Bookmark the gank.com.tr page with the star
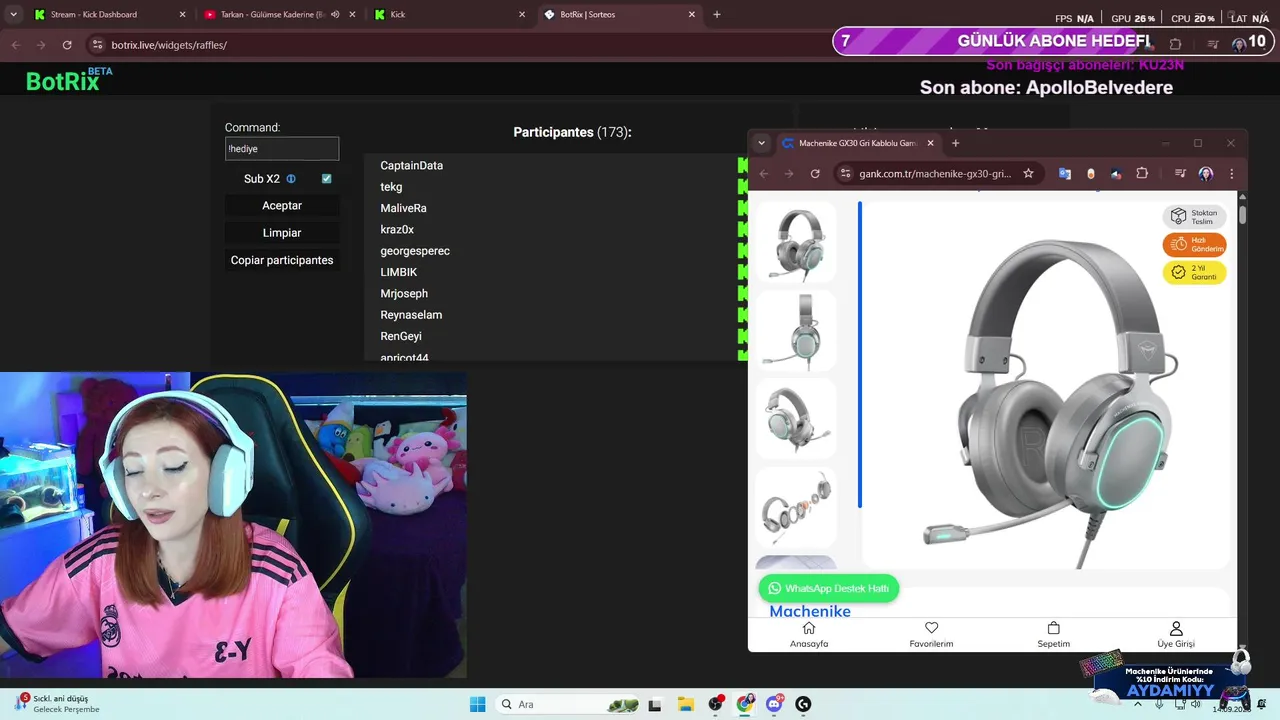This screenshot has width=1280, height=720. [x=1028, y=173]
